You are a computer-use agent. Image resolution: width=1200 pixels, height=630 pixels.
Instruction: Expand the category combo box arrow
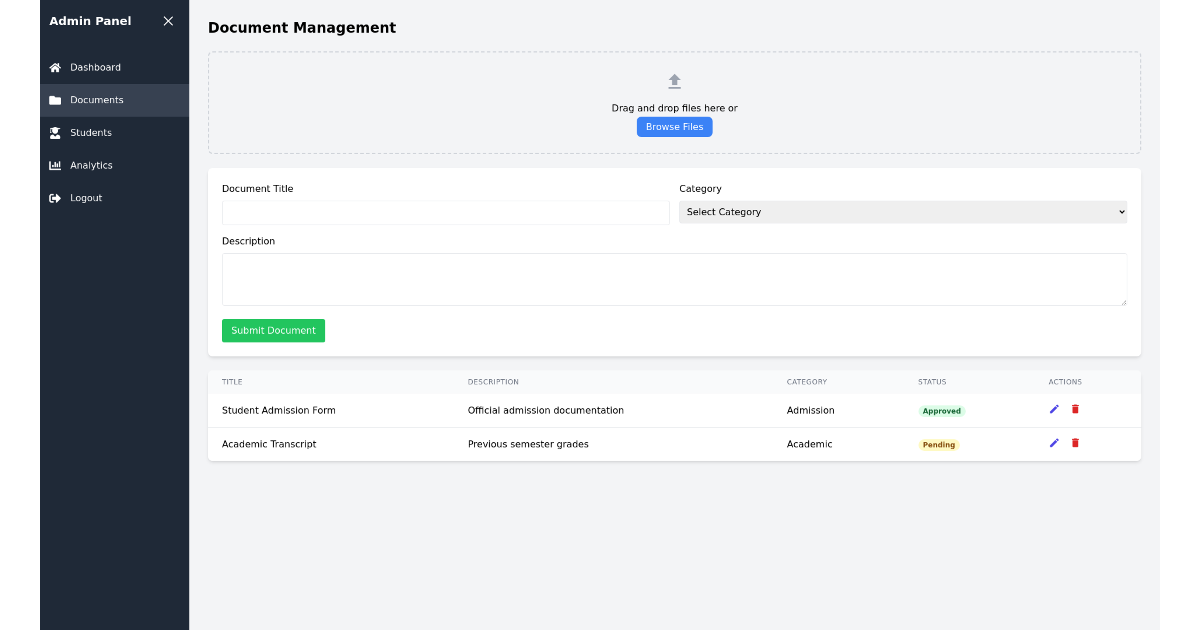1119,211
